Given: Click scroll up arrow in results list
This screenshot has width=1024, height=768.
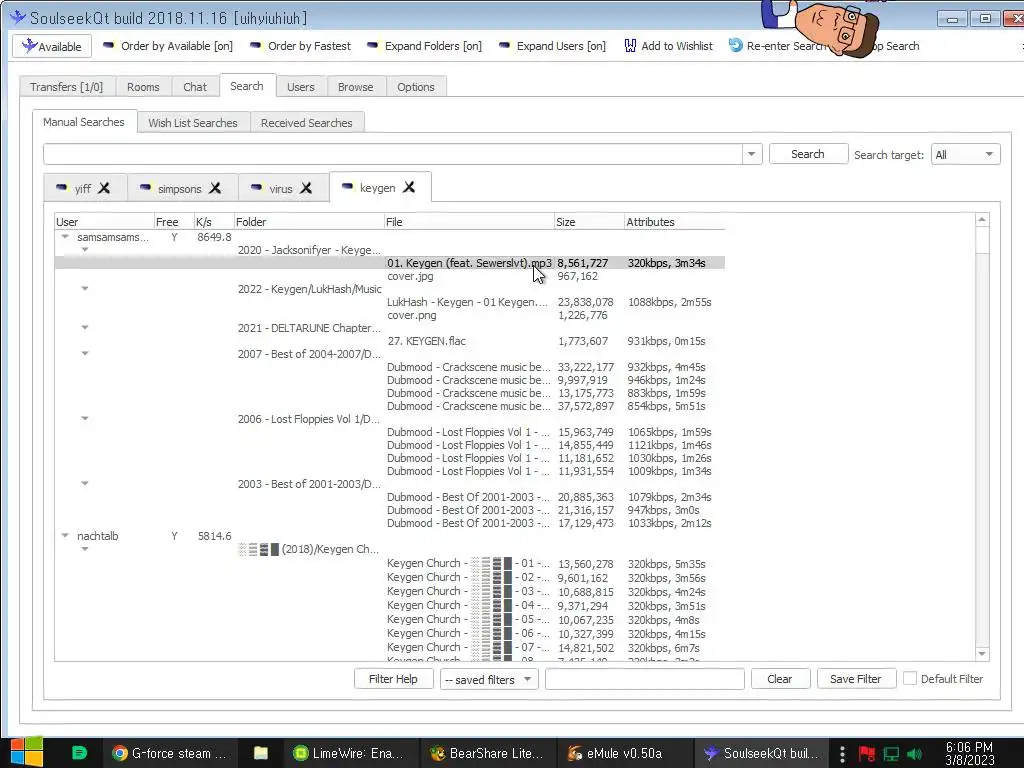Looking at the screenshot, I should [982, 220].
